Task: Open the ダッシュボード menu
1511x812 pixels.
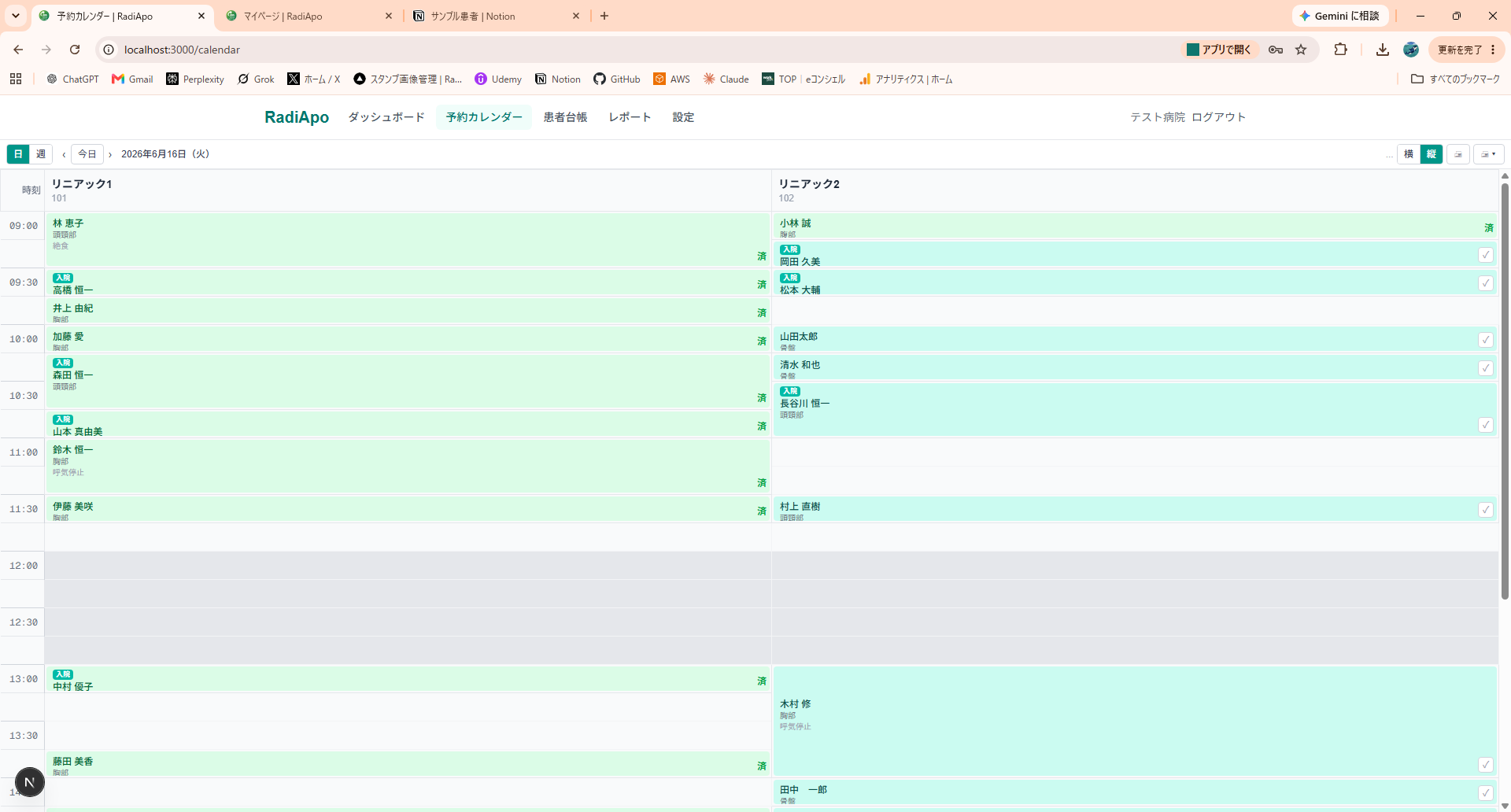Action: 386,117
